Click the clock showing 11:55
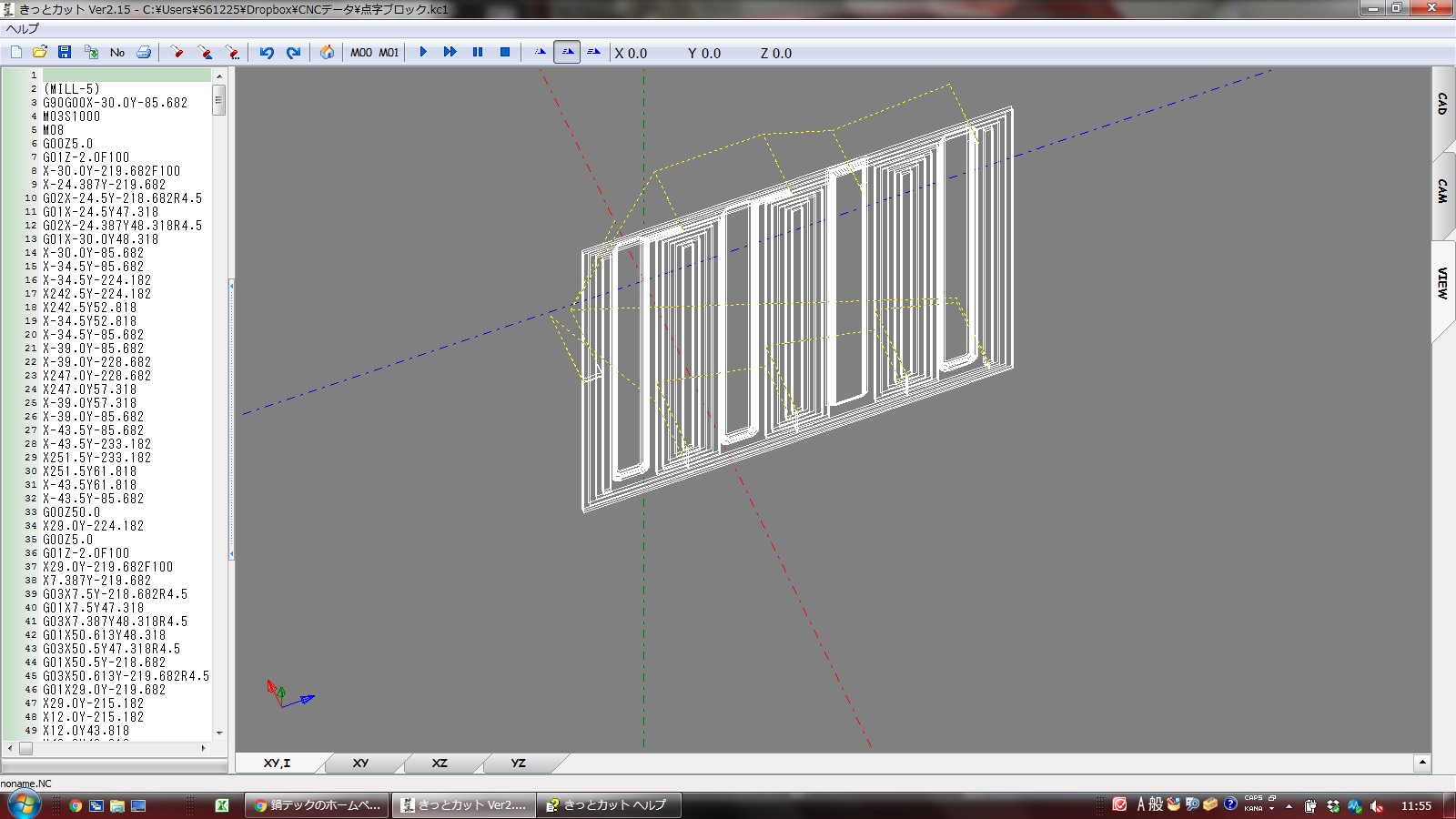1456x819 pixels. 1416,805
